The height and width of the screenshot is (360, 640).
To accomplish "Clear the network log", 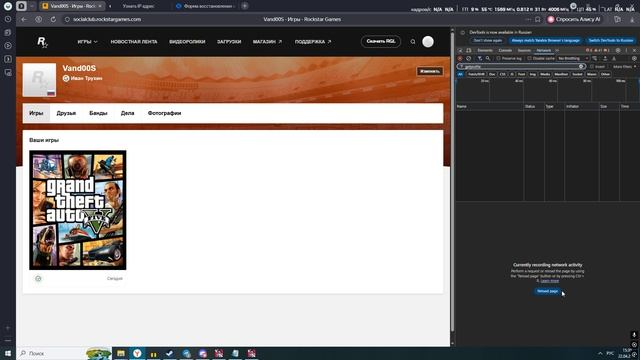I will [469, 58].
